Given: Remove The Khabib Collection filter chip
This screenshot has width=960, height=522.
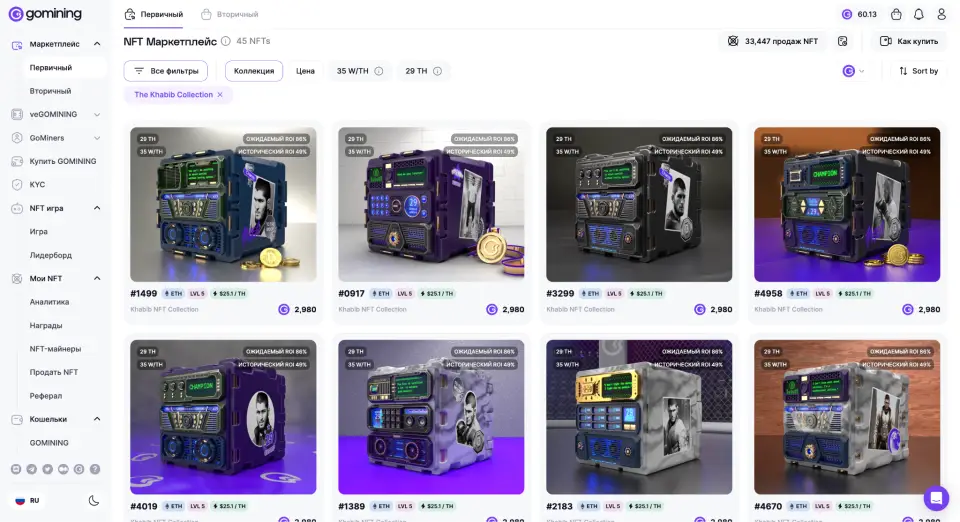Looking at the screenshot, I should point(220,95).
